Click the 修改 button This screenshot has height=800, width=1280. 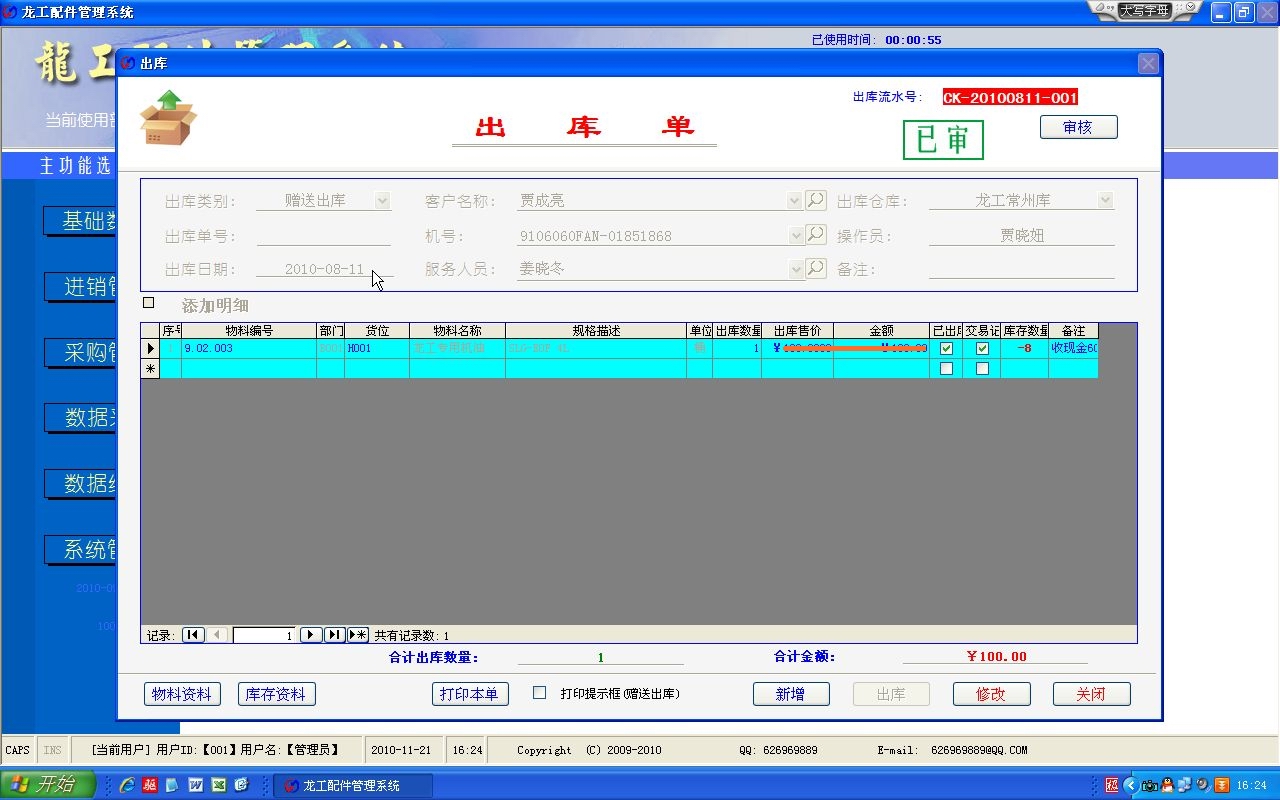pos(990,694)
